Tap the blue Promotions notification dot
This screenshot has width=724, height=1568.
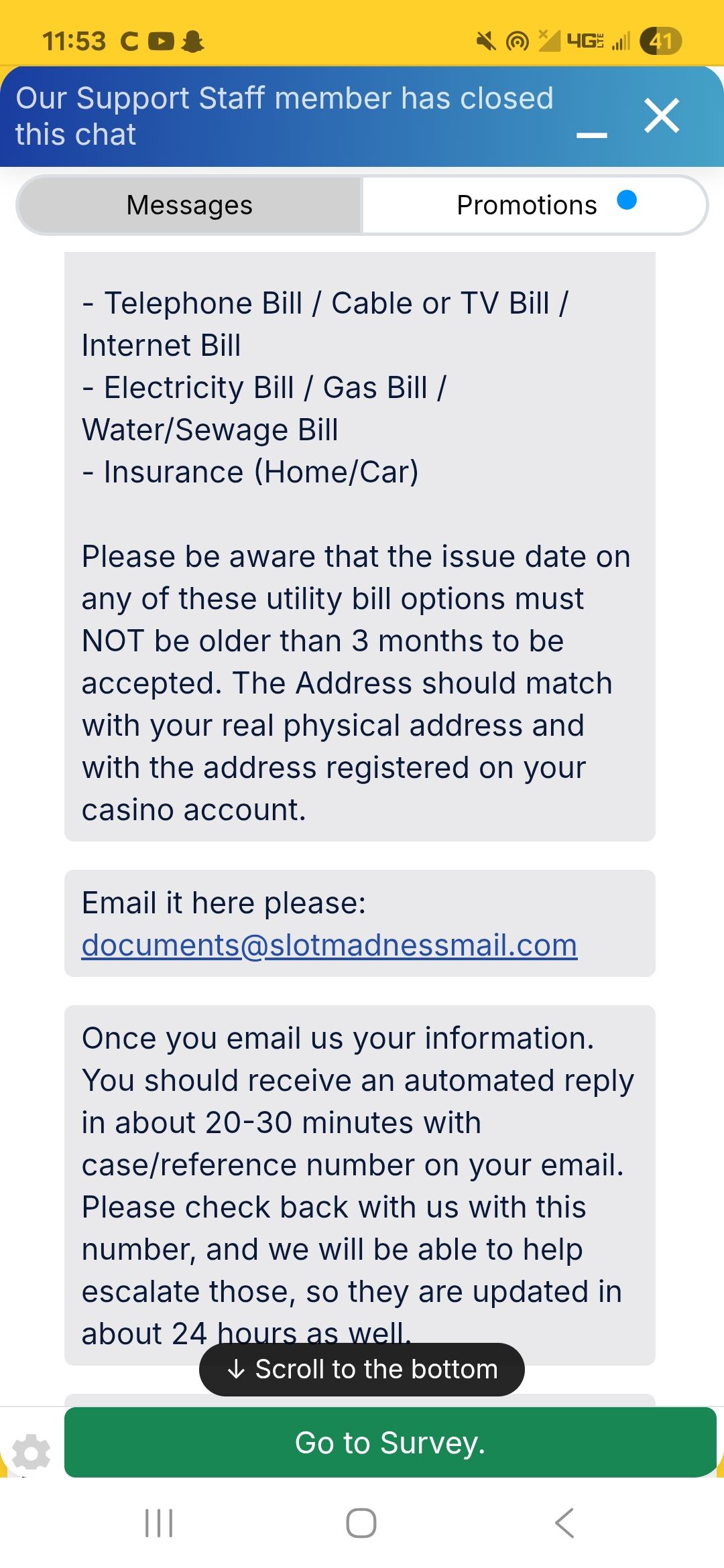tap(627, 200)
